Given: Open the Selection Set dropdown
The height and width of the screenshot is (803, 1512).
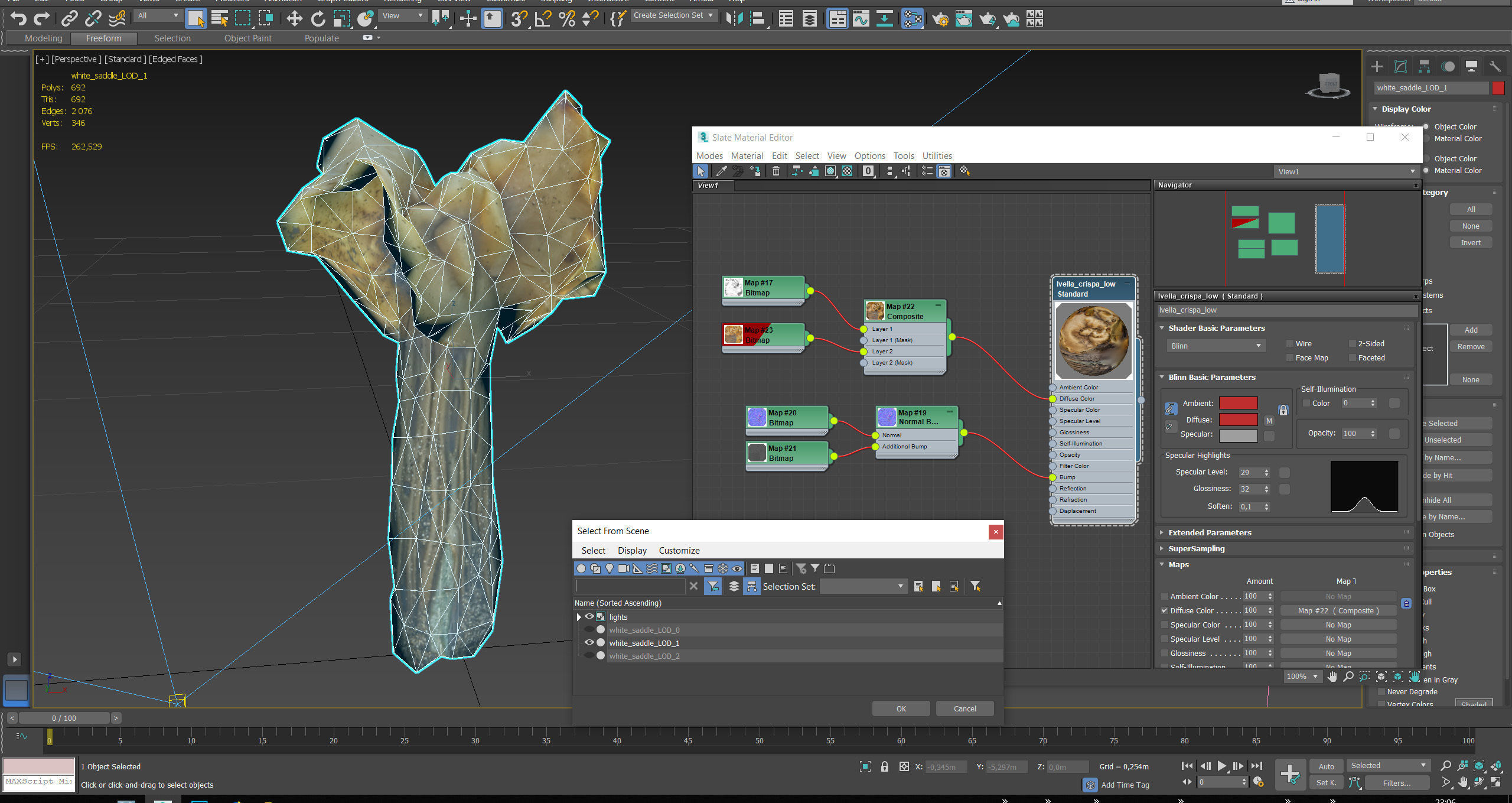Looking at the screenshot, I should (863, 586).
